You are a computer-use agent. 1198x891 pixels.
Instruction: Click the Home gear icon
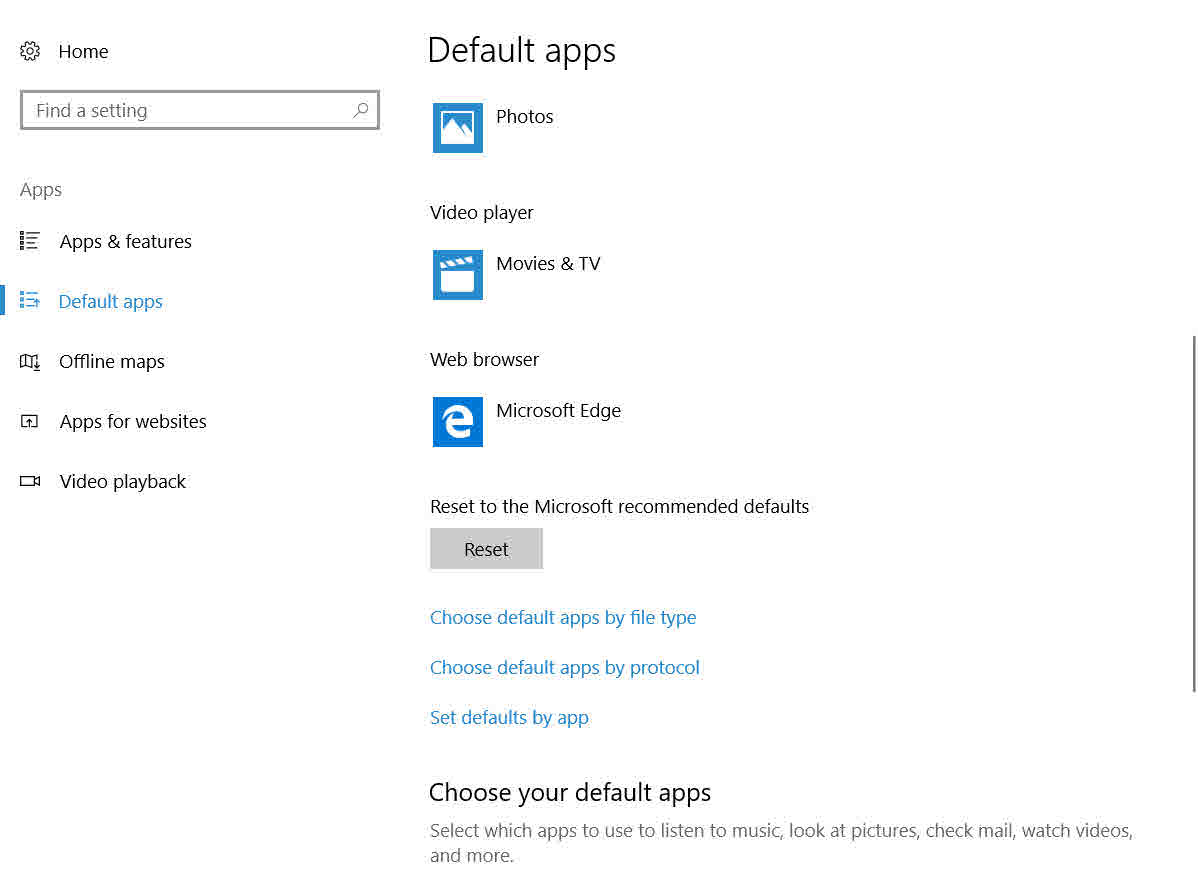click(30, 51)
